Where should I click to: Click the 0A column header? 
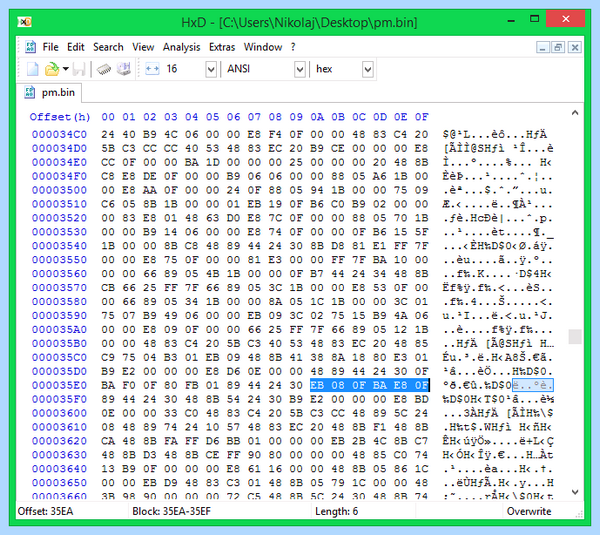point(317,117)
